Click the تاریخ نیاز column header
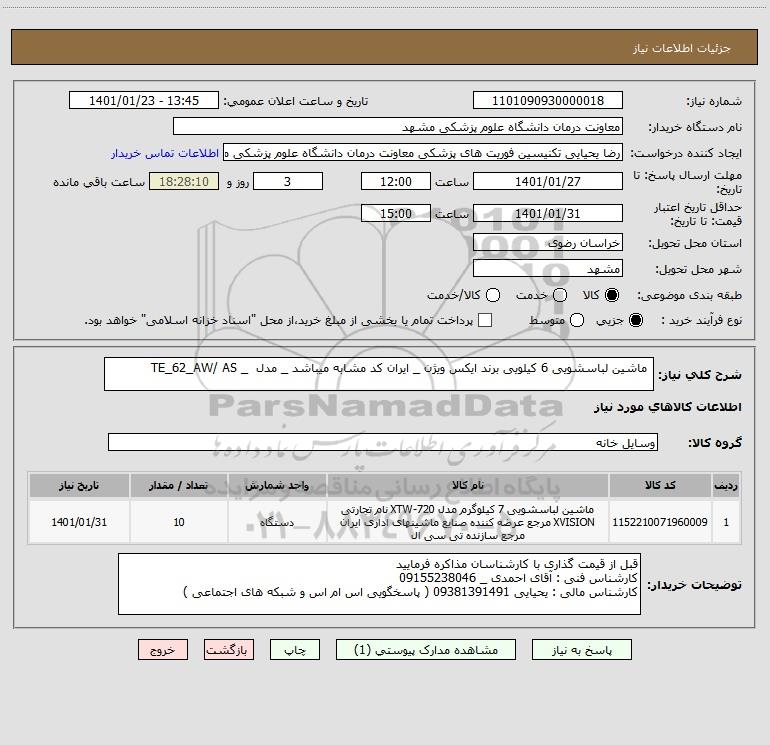 79,485
